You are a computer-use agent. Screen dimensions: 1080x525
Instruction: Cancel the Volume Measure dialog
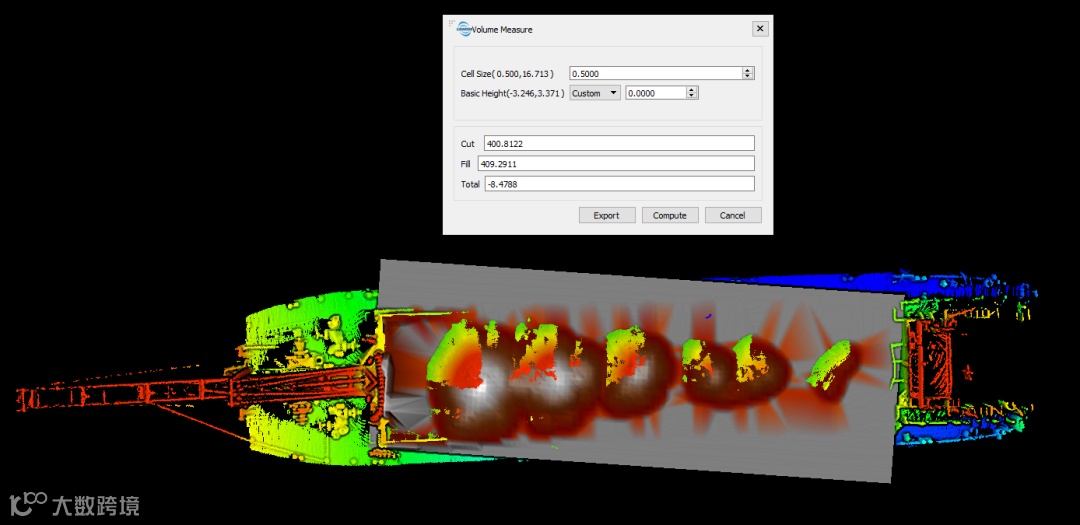(733, 215)
